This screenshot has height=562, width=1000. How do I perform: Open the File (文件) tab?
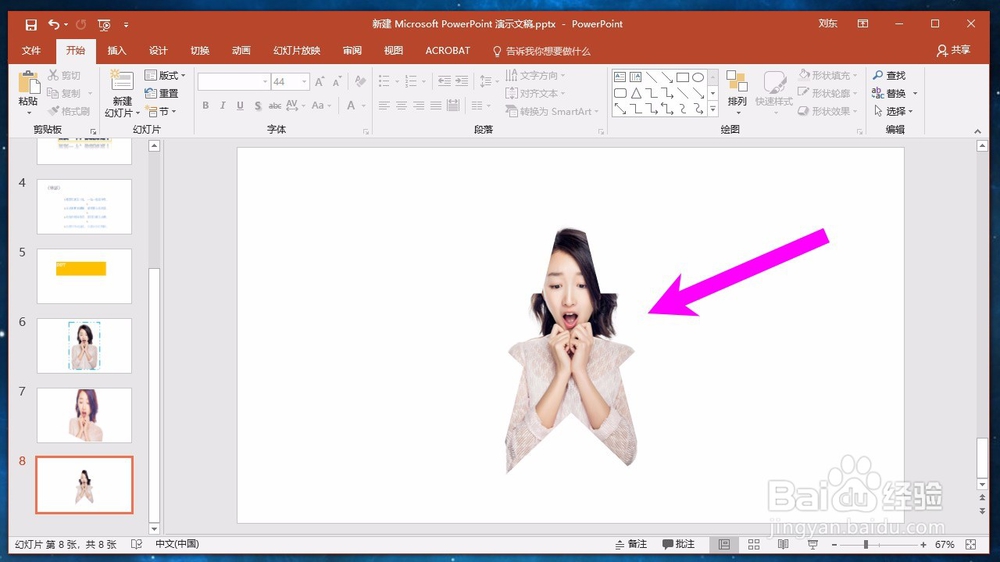(x=31, y=50)
